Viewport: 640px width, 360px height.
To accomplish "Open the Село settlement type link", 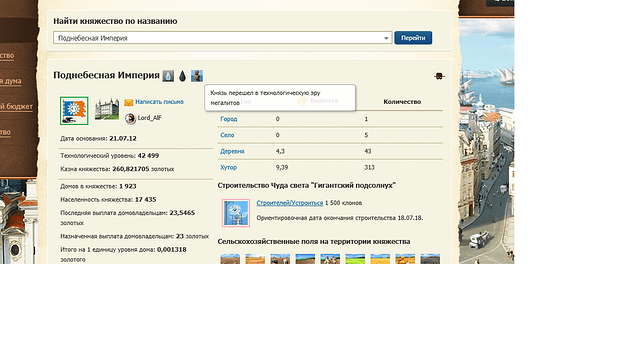I will coord(227,135).
